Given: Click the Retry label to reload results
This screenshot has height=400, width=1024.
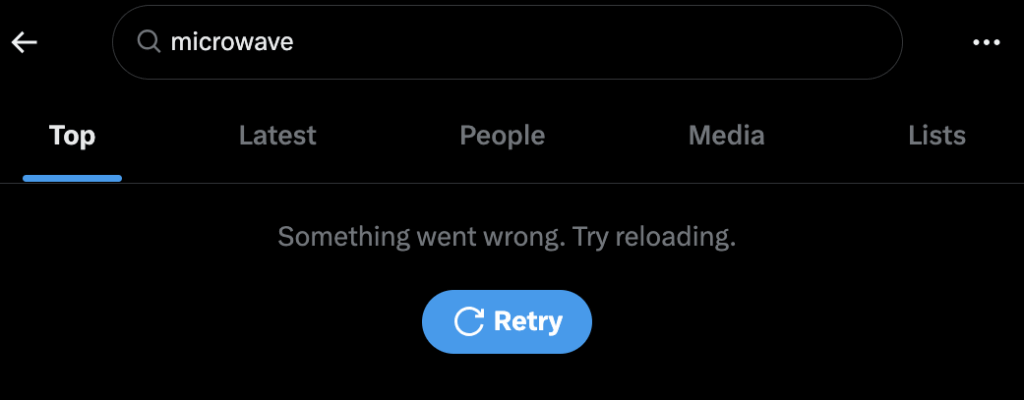Looking at the screenshot, I should pos(528,322).
